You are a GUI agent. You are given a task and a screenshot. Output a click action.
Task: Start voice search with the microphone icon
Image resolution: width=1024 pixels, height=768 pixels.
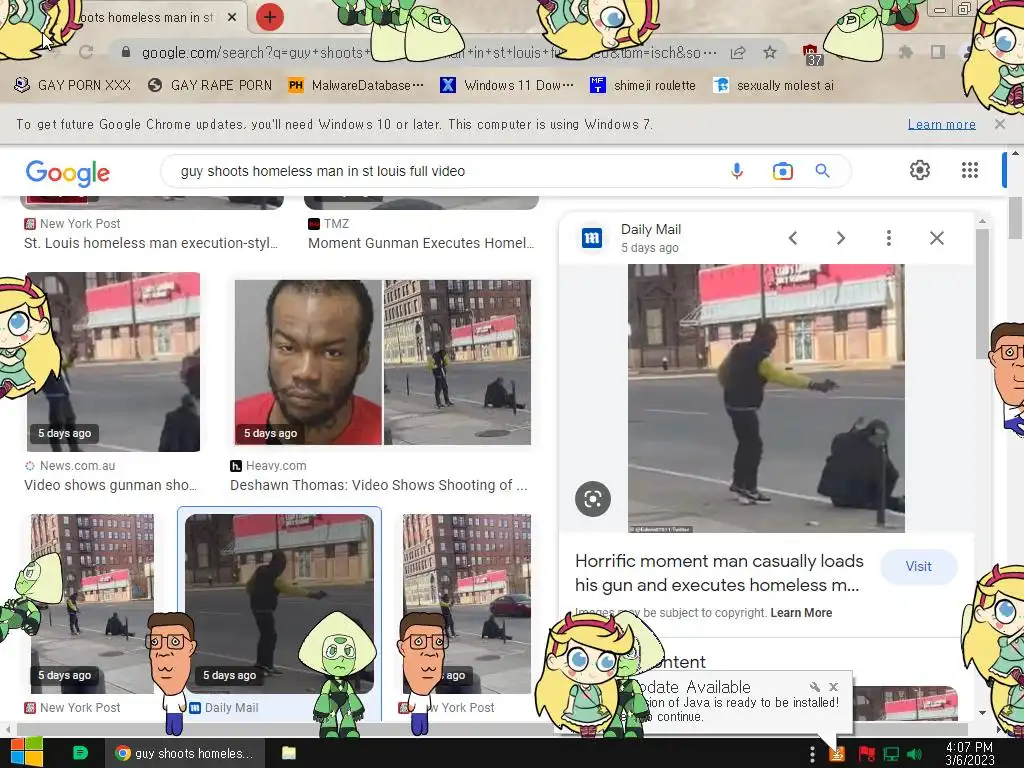[737, 171]
